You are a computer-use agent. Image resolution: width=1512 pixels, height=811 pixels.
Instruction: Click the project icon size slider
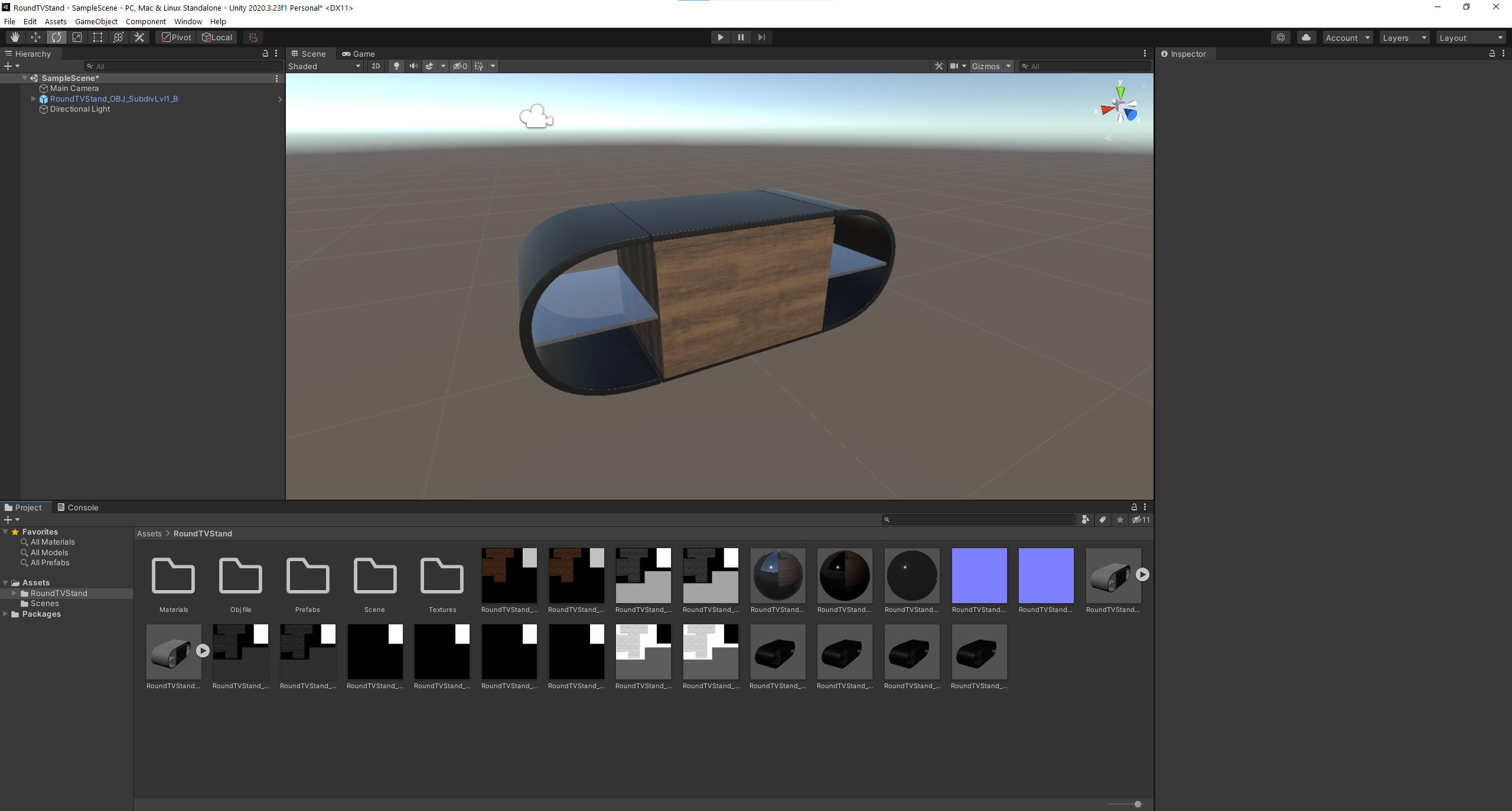[x=1137, y=804]
